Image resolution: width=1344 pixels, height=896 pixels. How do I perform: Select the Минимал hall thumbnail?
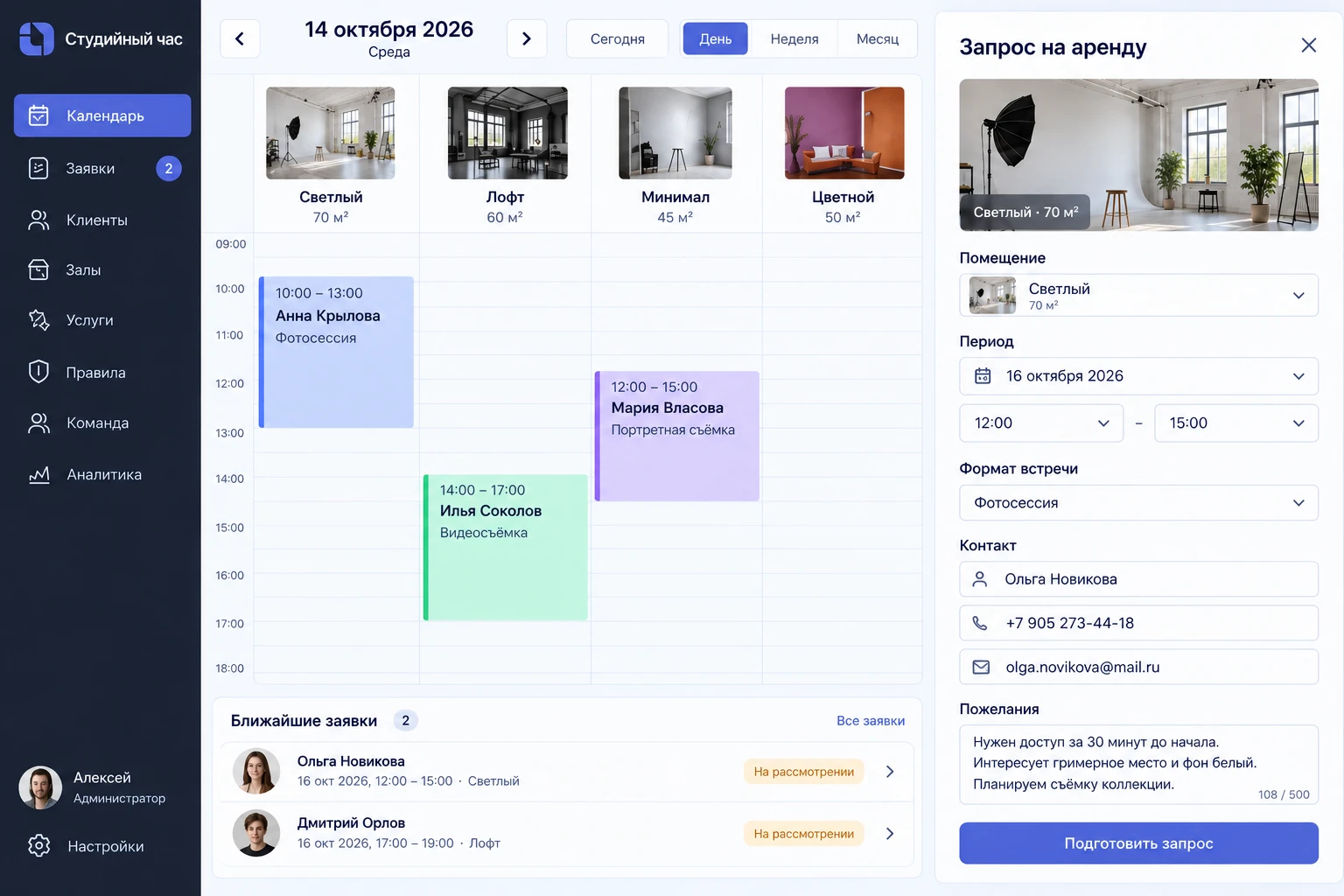coord(675,133)
